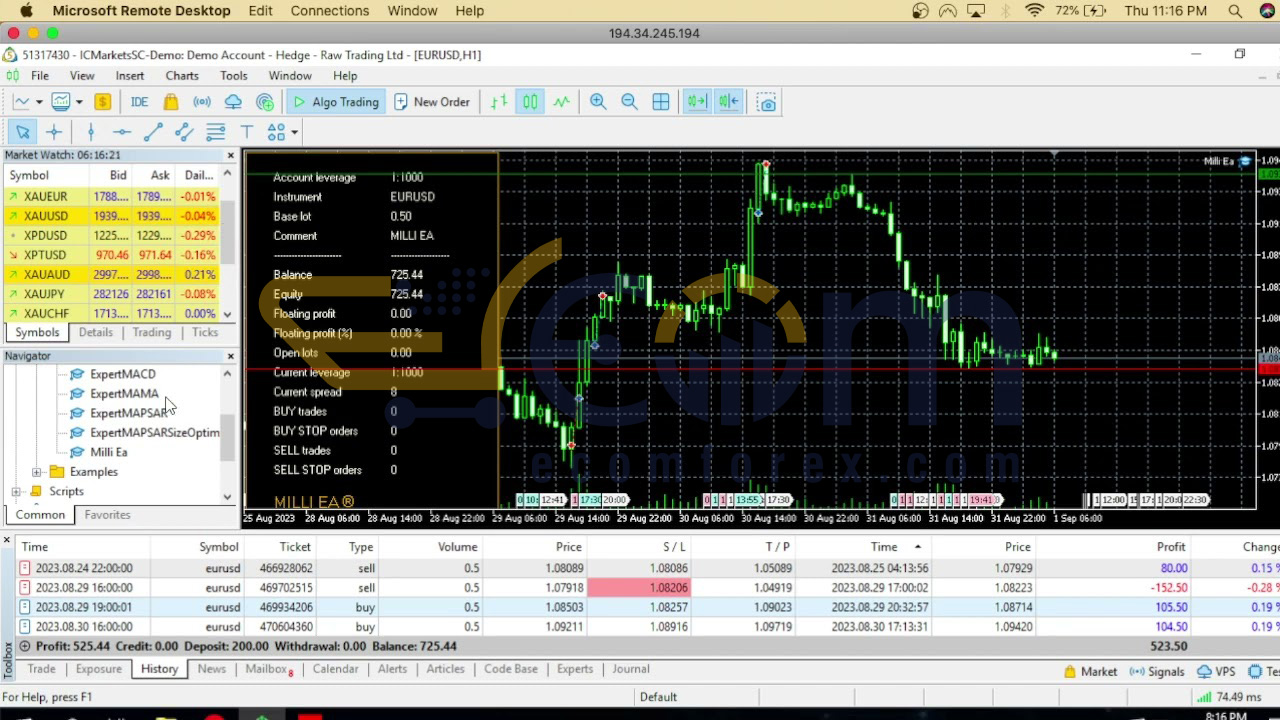Open the Market shopping bag icon
This screenshot has width=1280, height=720.
(171, 102)
